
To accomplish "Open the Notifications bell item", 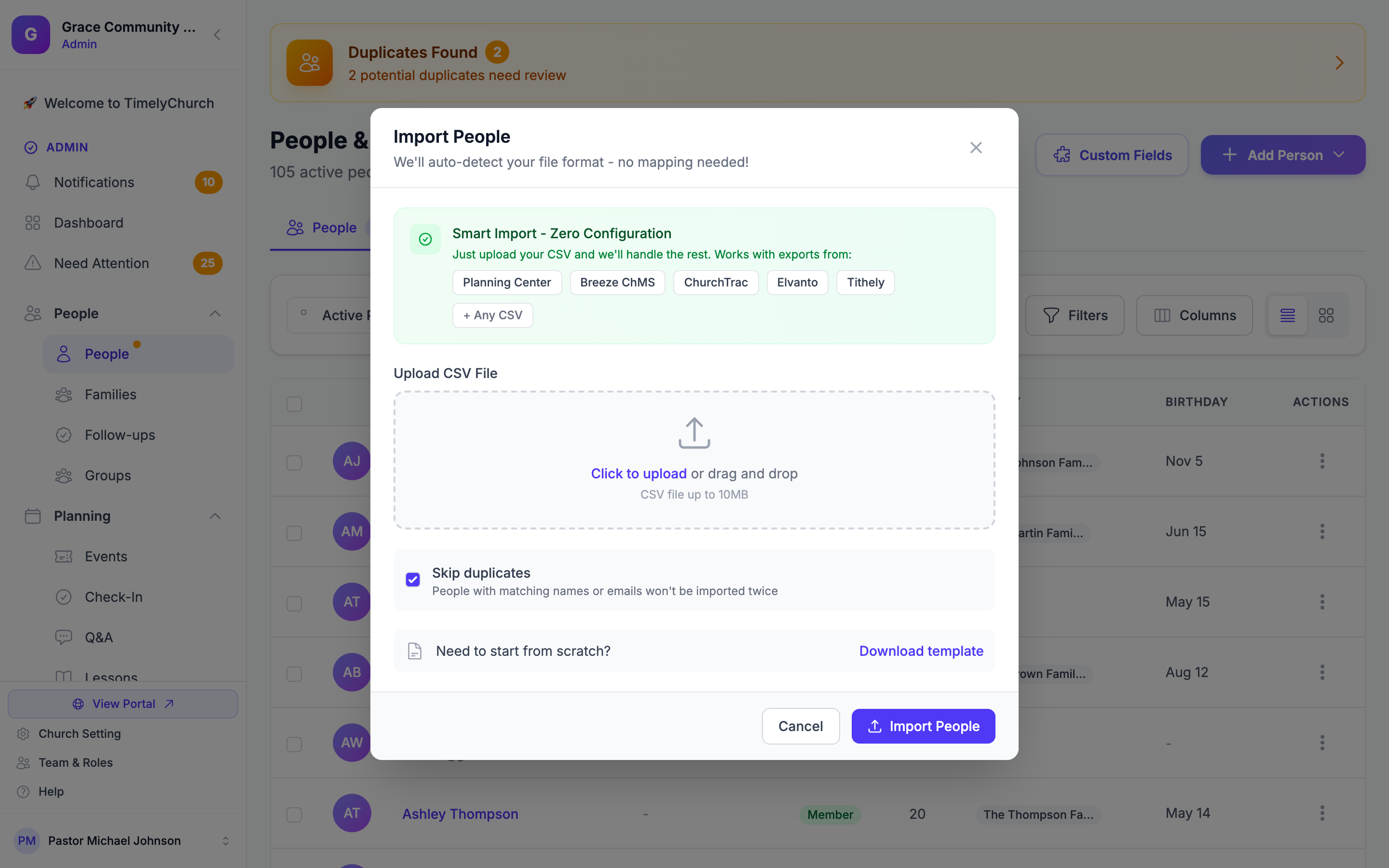I will coord(123,182).
